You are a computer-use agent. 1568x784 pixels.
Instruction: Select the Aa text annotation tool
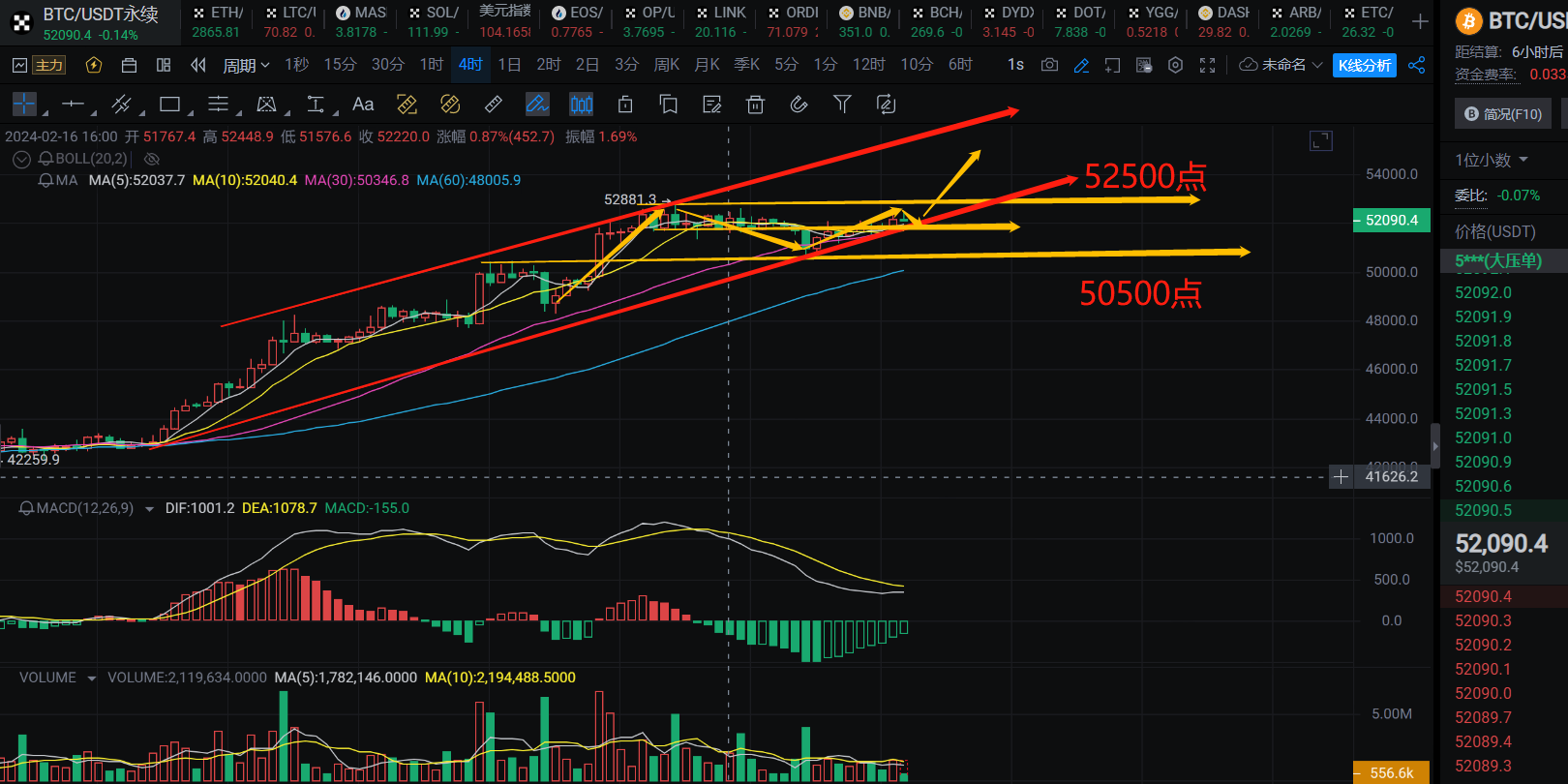[363, 105]
